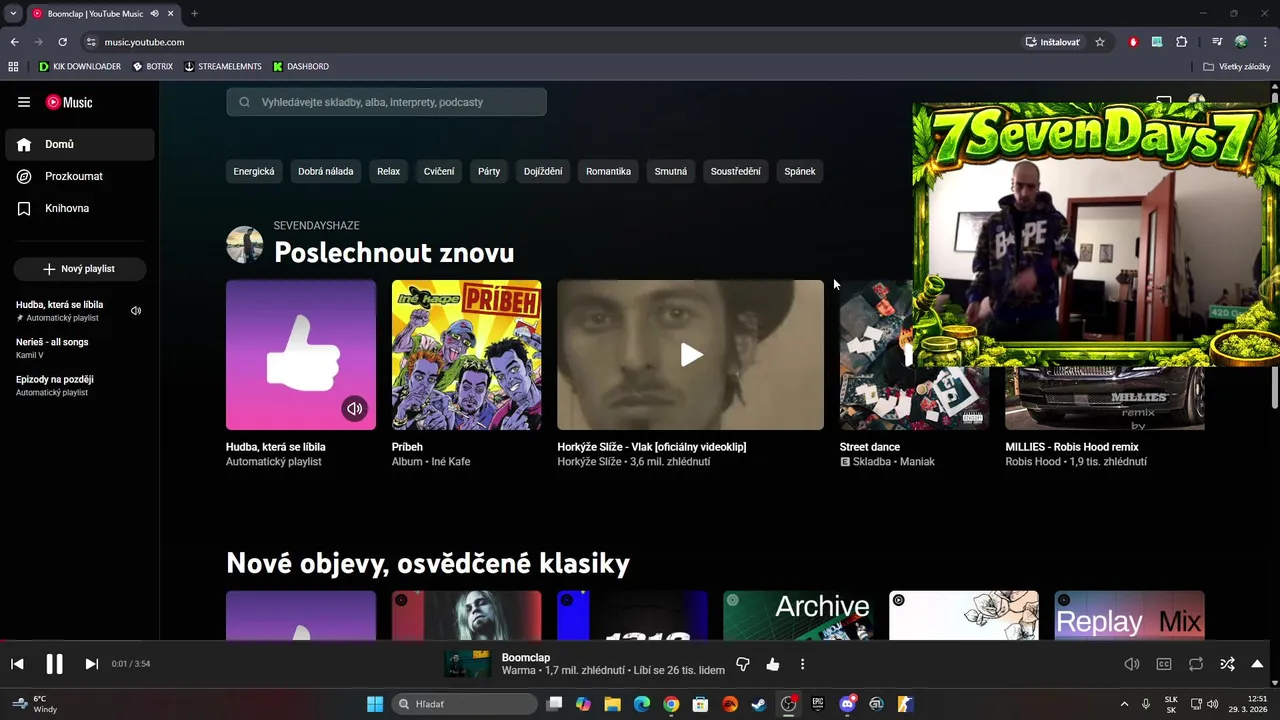Image resolution: width=1280 pixels, height=720 pixels.
Task: Pause the current song
Action: [54, 664]
